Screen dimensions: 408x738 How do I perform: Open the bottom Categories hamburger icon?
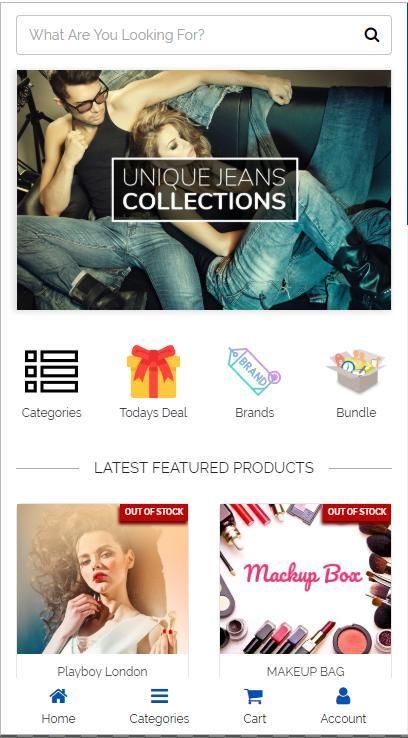coord(160,696)
